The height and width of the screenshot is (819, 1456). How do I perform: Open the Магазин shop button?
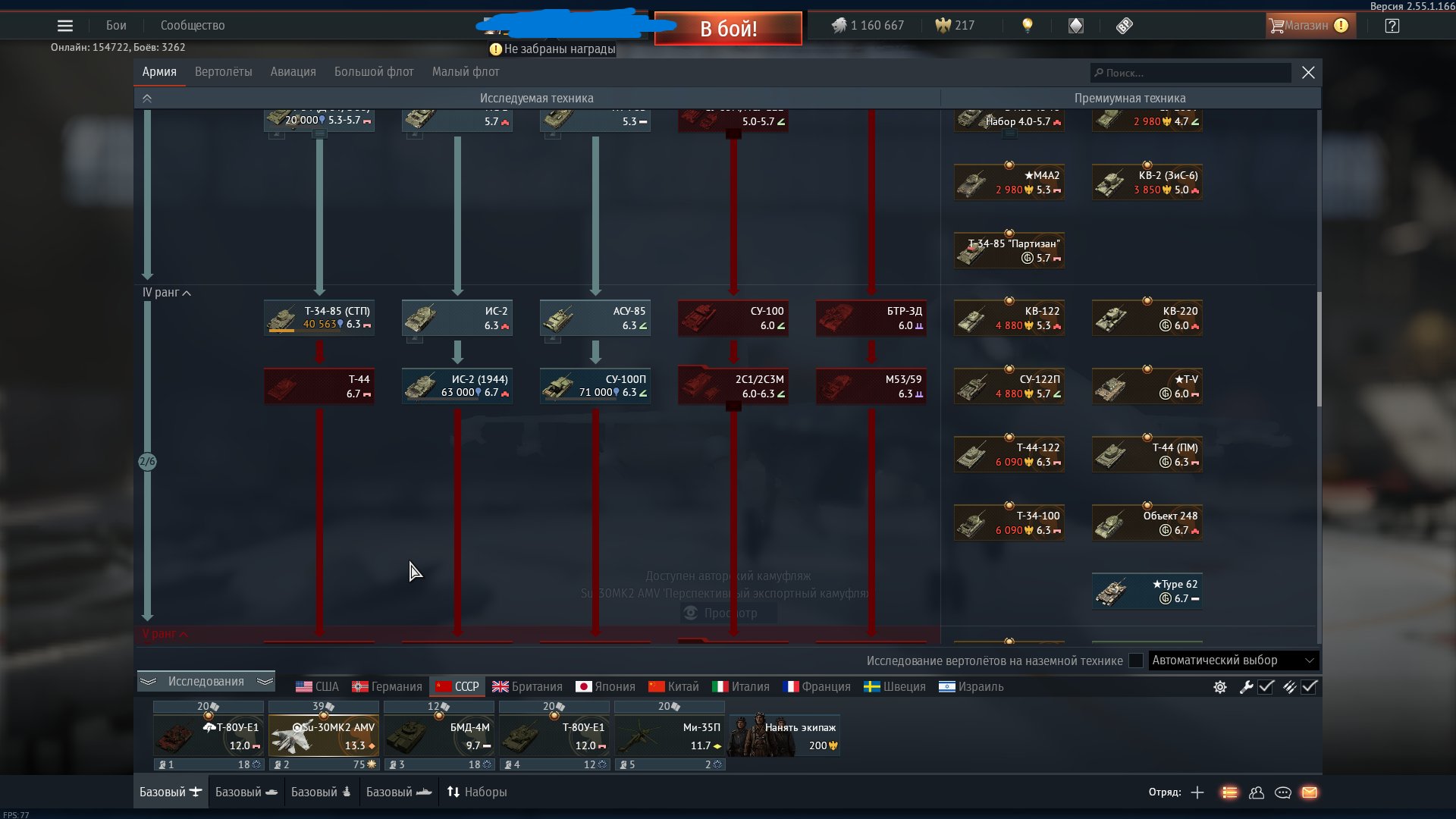1310,26
